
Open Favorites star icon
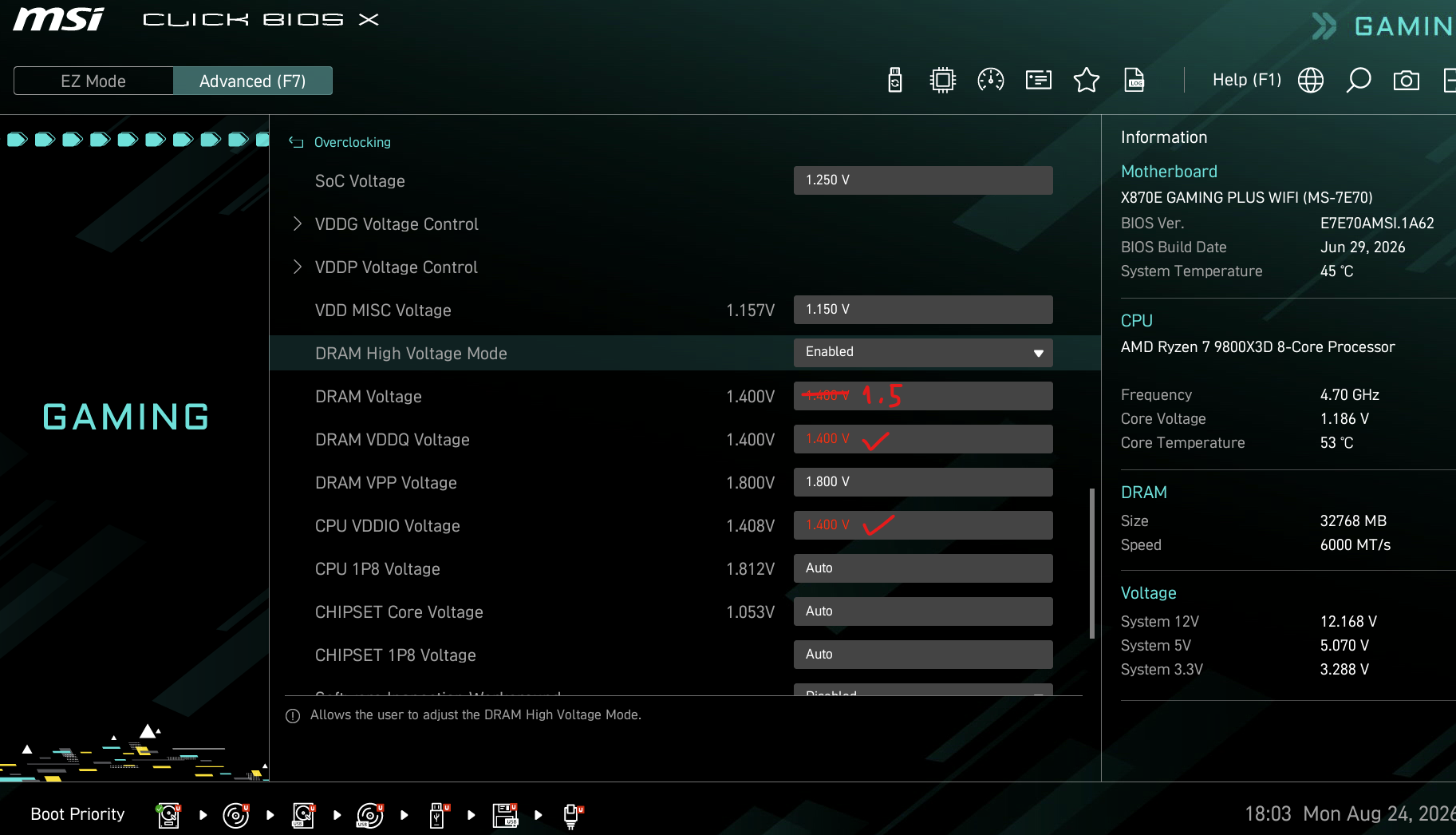click(x=1087, y=80)
